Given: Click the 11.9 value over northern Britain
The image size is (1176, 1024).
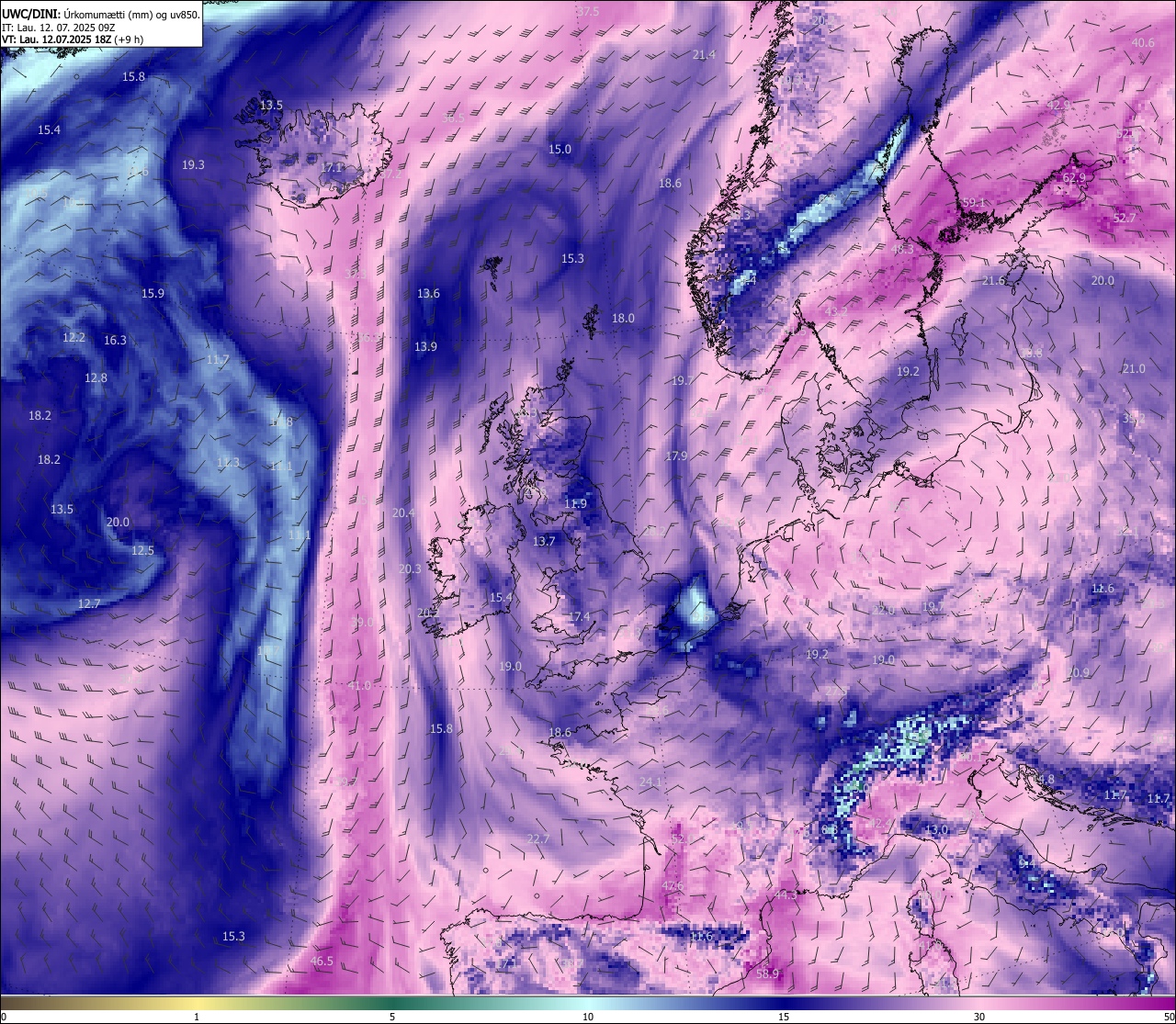Looking at the screenshot, I should [x=575, y=504].
